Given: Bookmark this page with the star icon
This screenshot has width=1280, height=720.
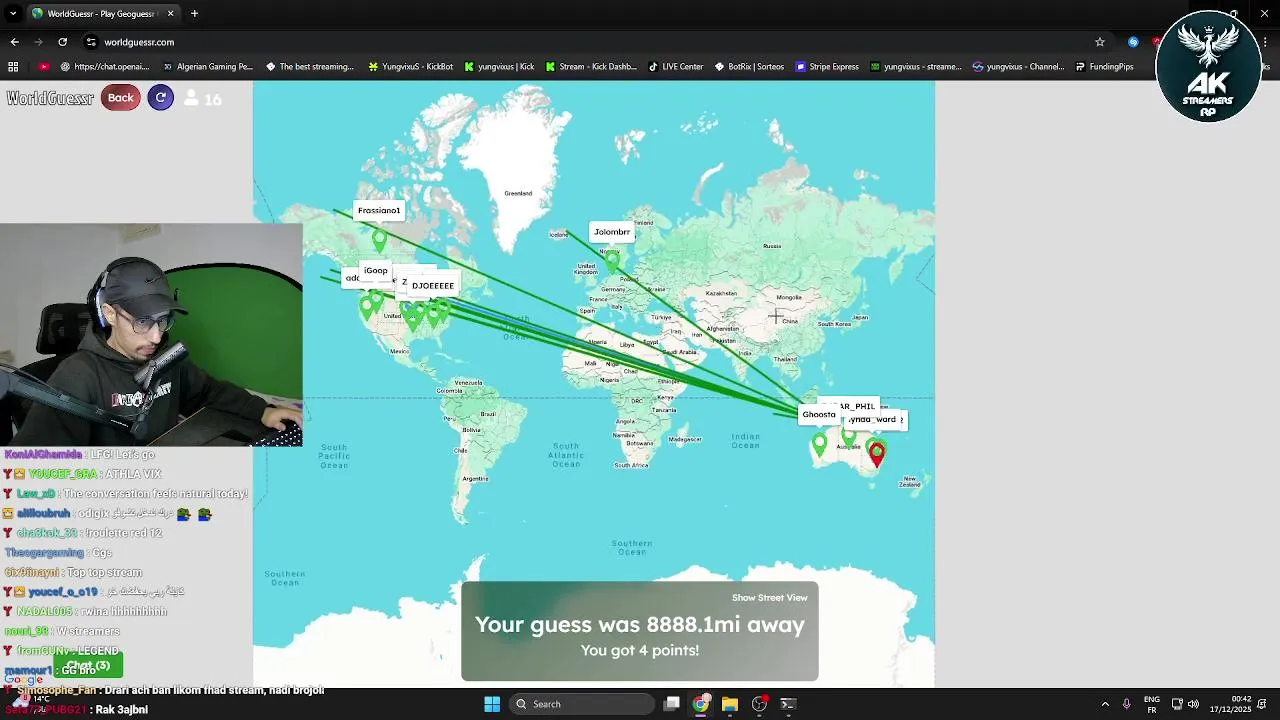Looking at the screenshot, I should tap(1100, 42).
